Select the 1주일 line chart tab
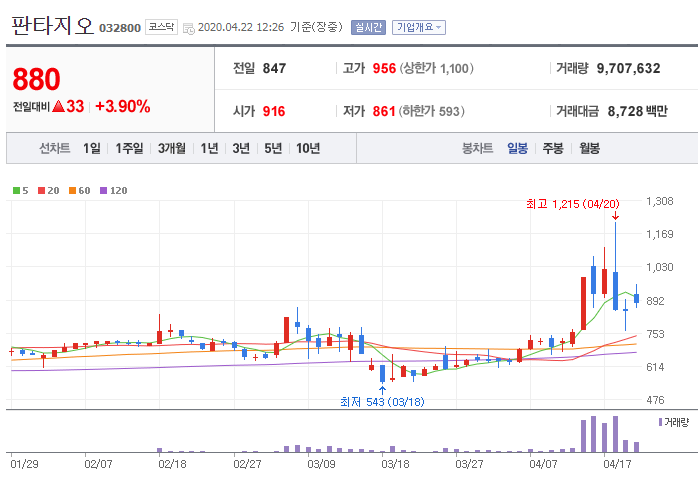The height and width of the screenshot is (486, 698). 129,148
